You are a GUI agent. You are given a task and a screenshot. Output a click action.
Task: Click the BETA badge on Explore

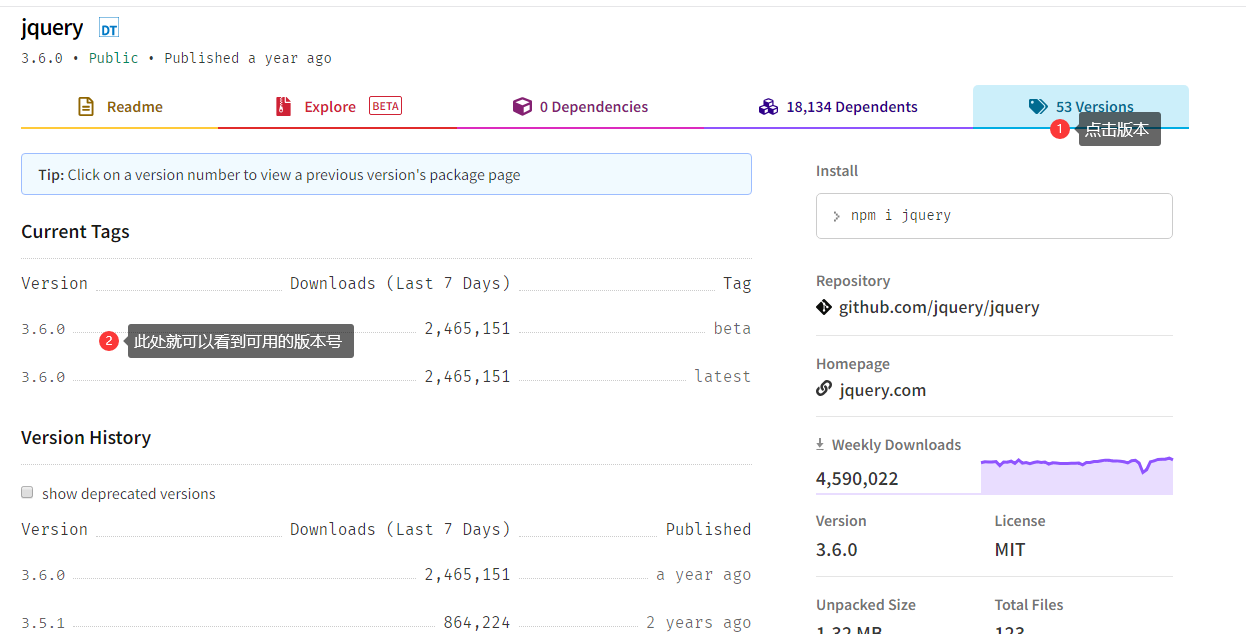coord(385,106)
